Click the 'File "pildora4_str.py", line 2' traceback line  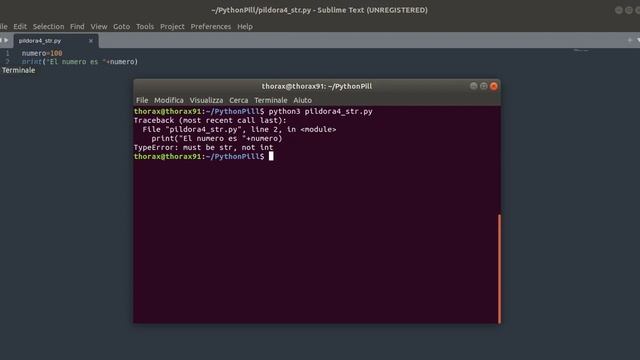(239, 129)
